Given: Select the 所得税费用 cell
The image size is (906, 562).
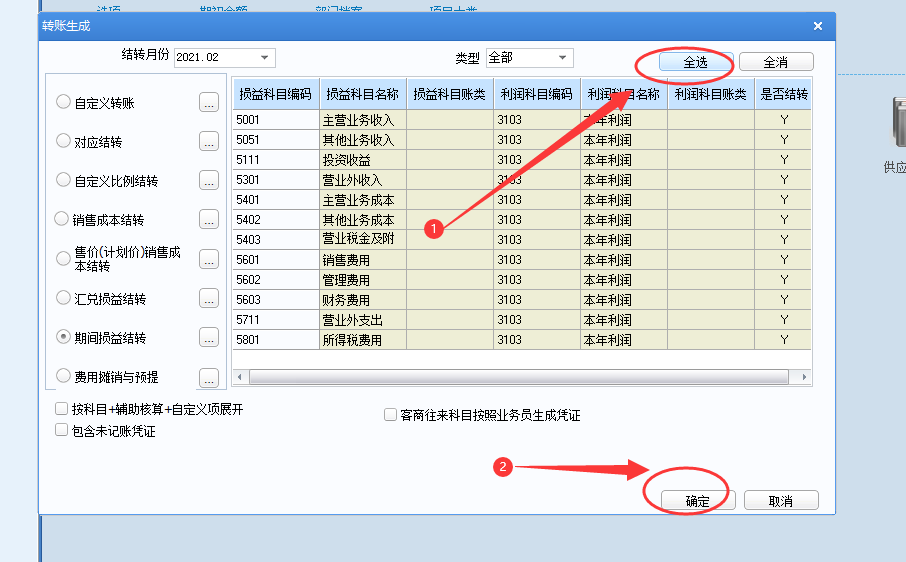Looking at the screenshot, I should [363, 340].
